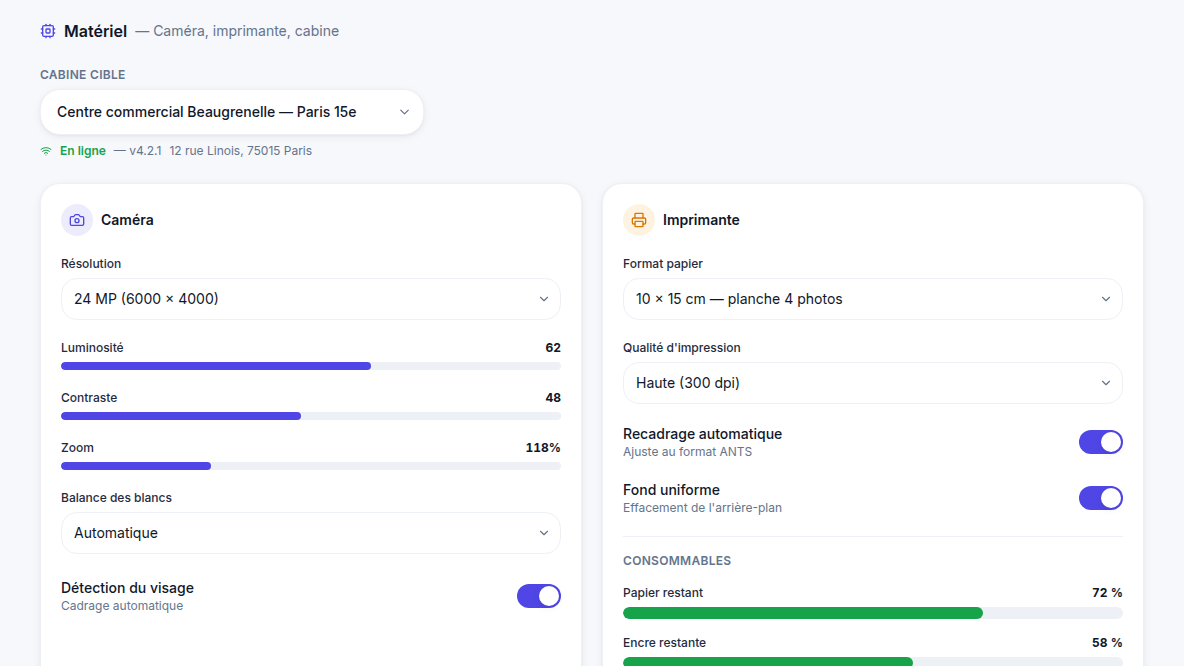Click the 'Ajuste au format ANTS' description
1184x666 pixels.
[687, 452]
